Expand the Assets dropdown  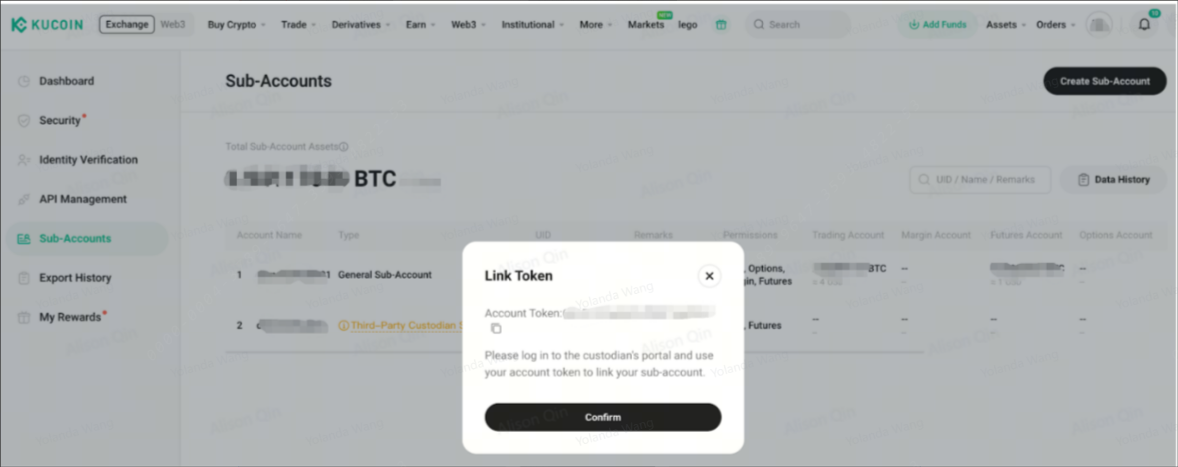[1005, 25]
